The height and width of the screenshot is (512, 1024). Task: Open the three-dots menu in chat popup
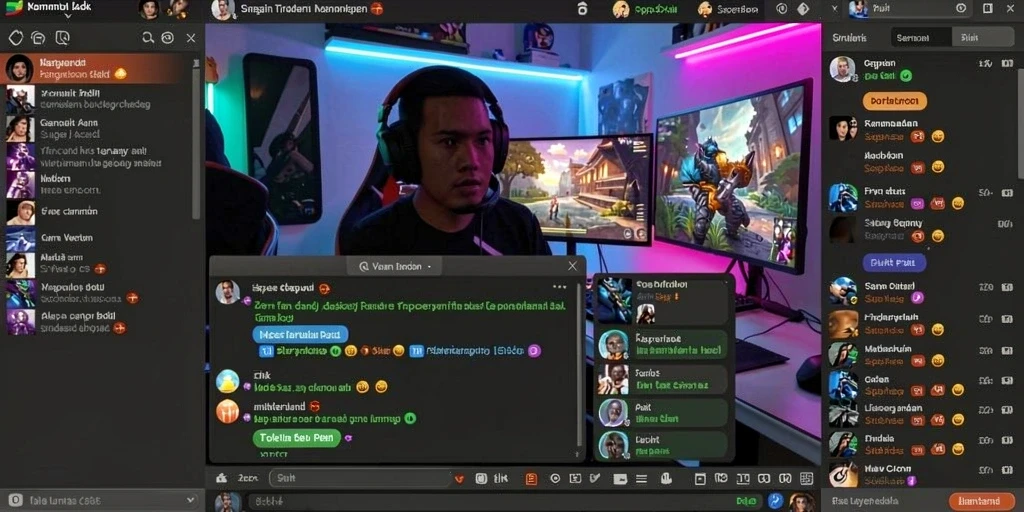coord(560,287)
